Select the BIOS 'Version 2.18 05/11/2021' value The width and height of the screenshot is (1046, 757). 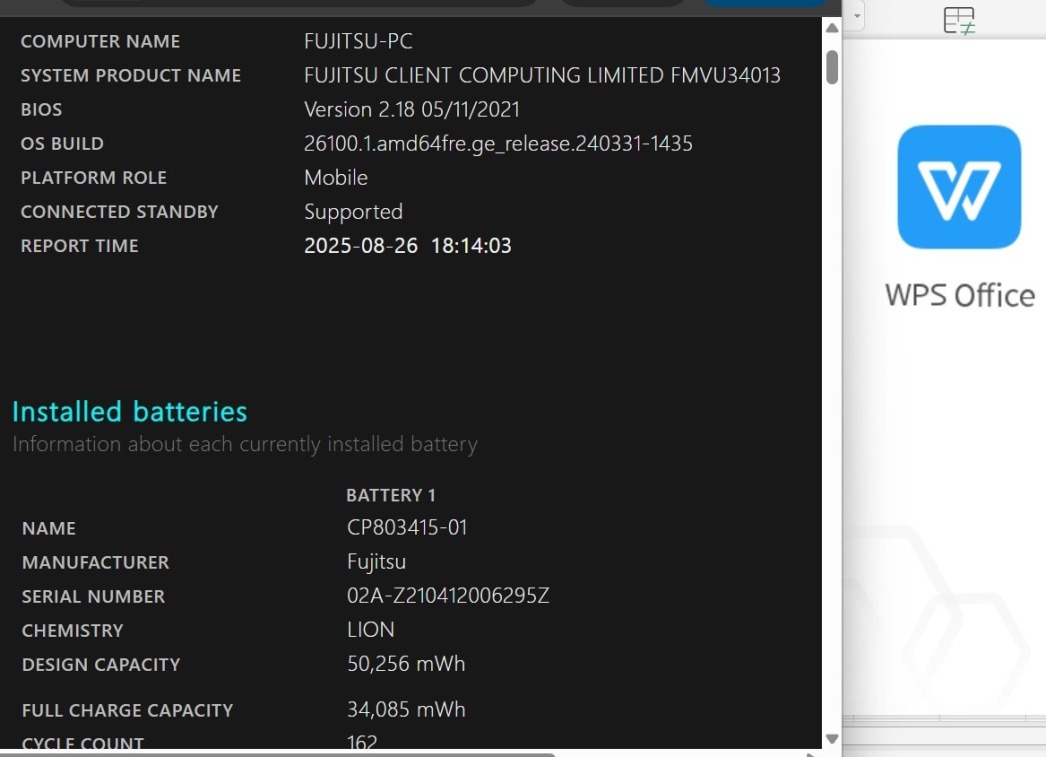pos(412,109)
